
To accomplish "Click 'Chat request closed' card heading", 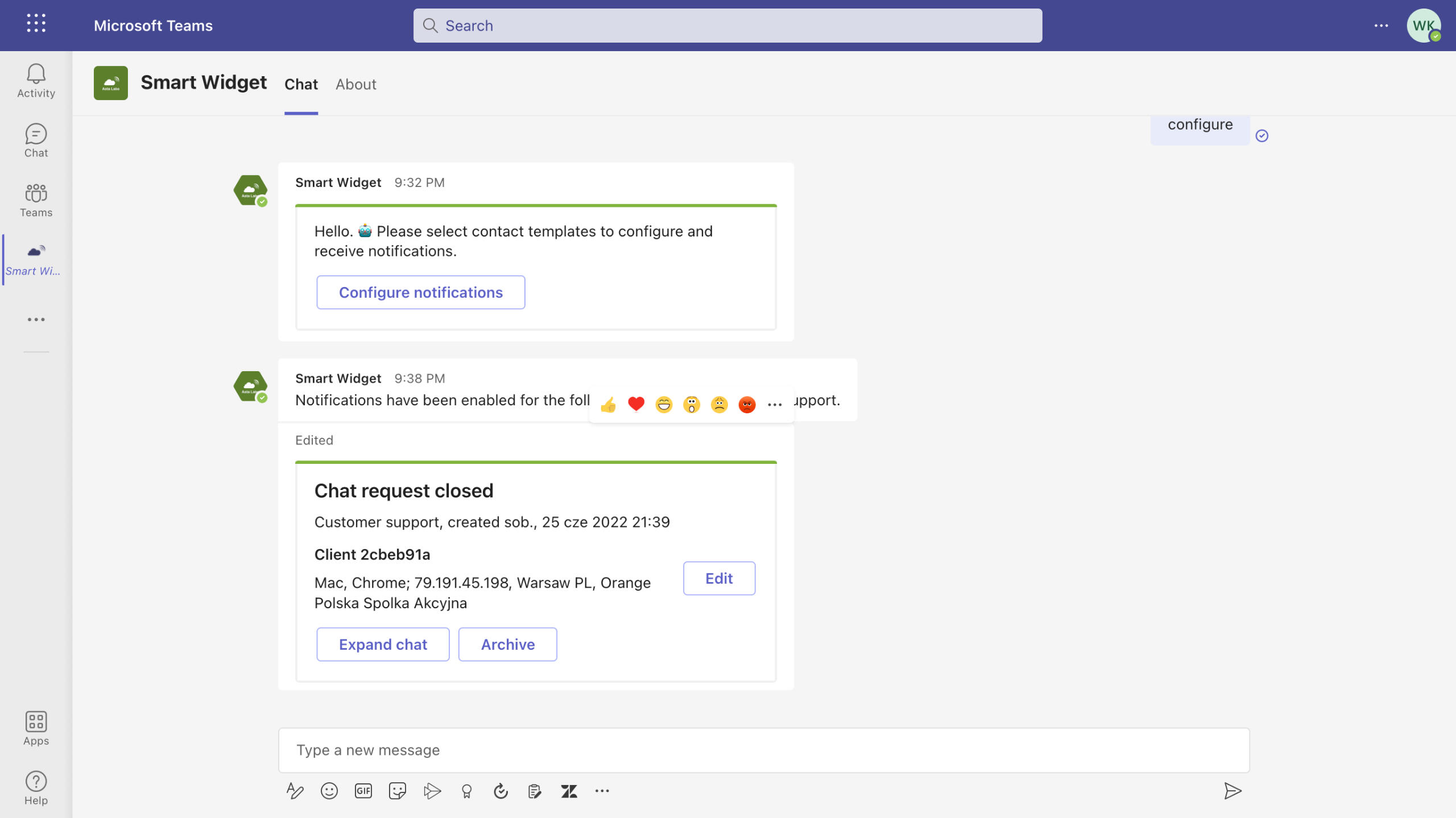I will (x=404, y=491).
